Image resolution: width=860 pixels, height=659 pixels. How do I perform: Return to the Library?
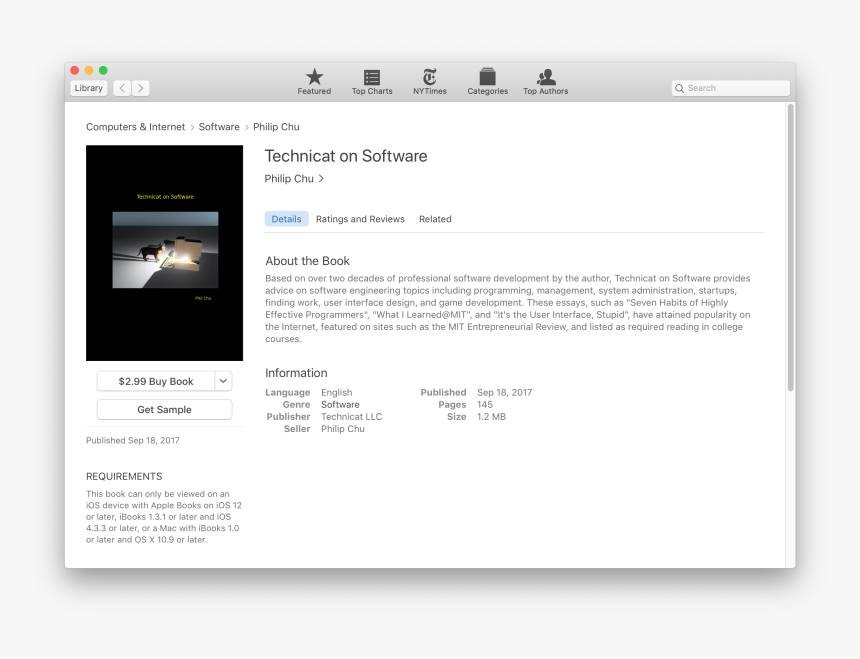click(x=87, y=87)
